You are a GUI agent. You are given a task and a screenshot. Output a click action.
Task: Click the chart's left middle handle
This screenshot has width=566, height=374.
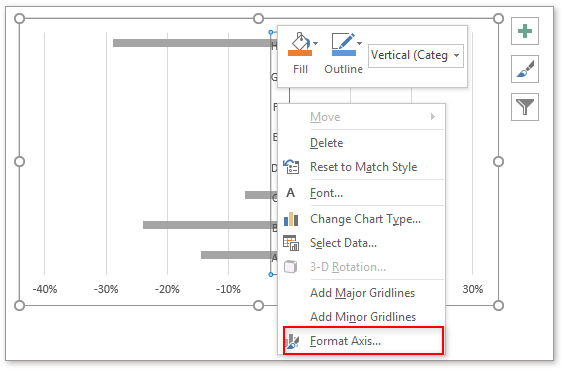click(x=19, y=161)
